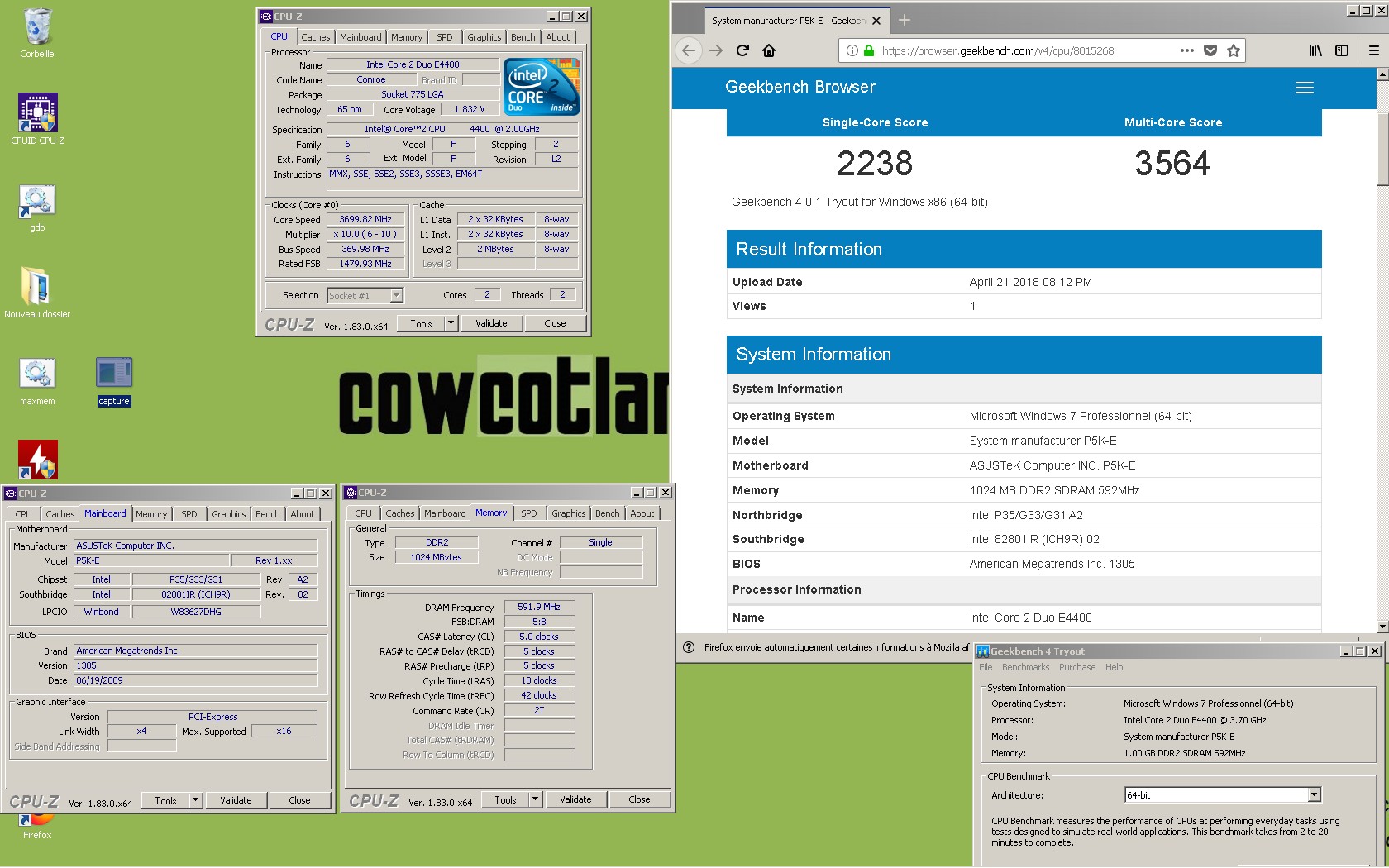The image size is (1389, 868).
Task: Go forward in the Firefox browser
Action: click(716, 50)
